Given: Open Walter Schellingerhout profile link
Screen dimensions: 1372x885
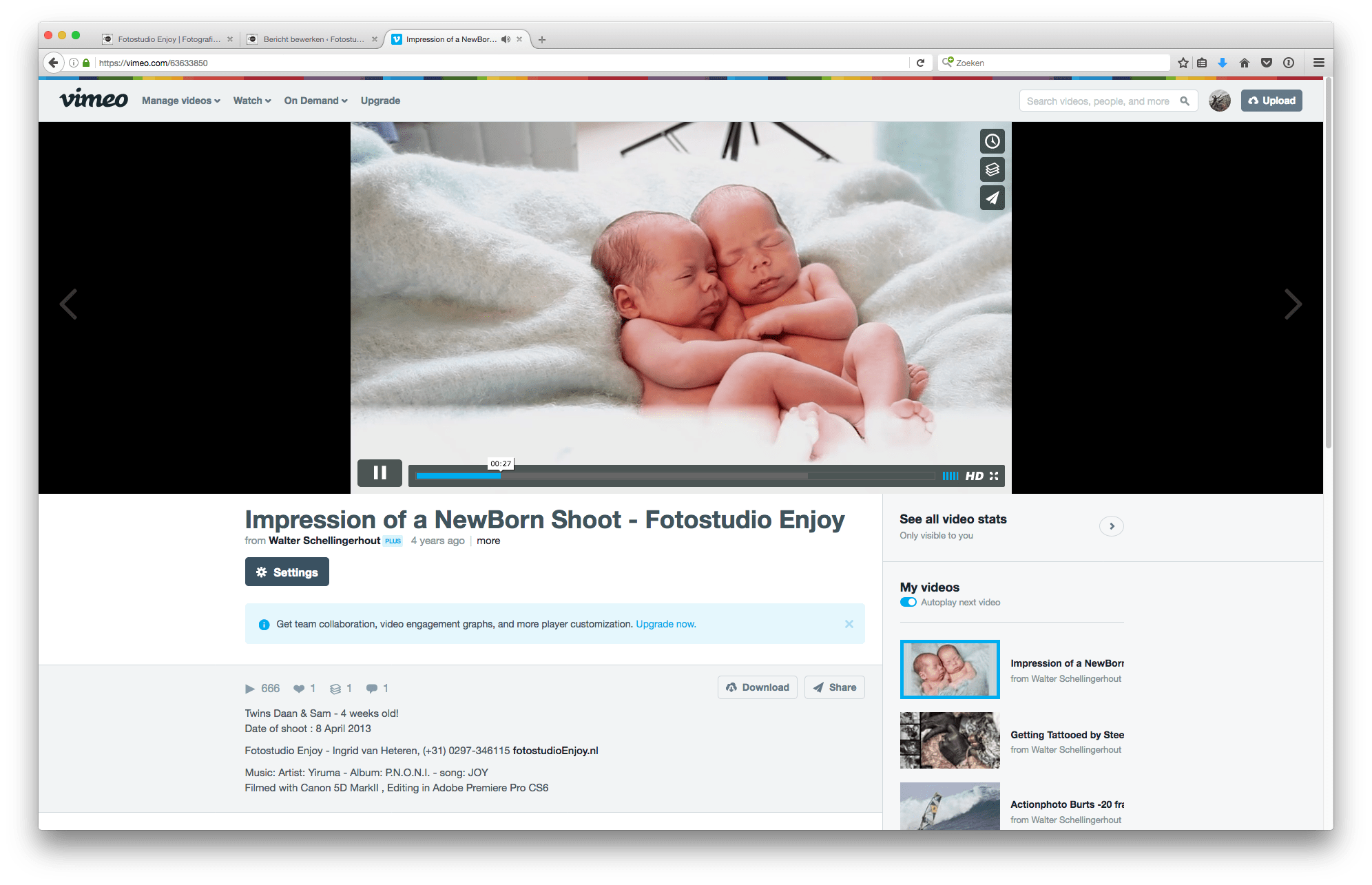Looking at the screenshot, I should 324,541.
